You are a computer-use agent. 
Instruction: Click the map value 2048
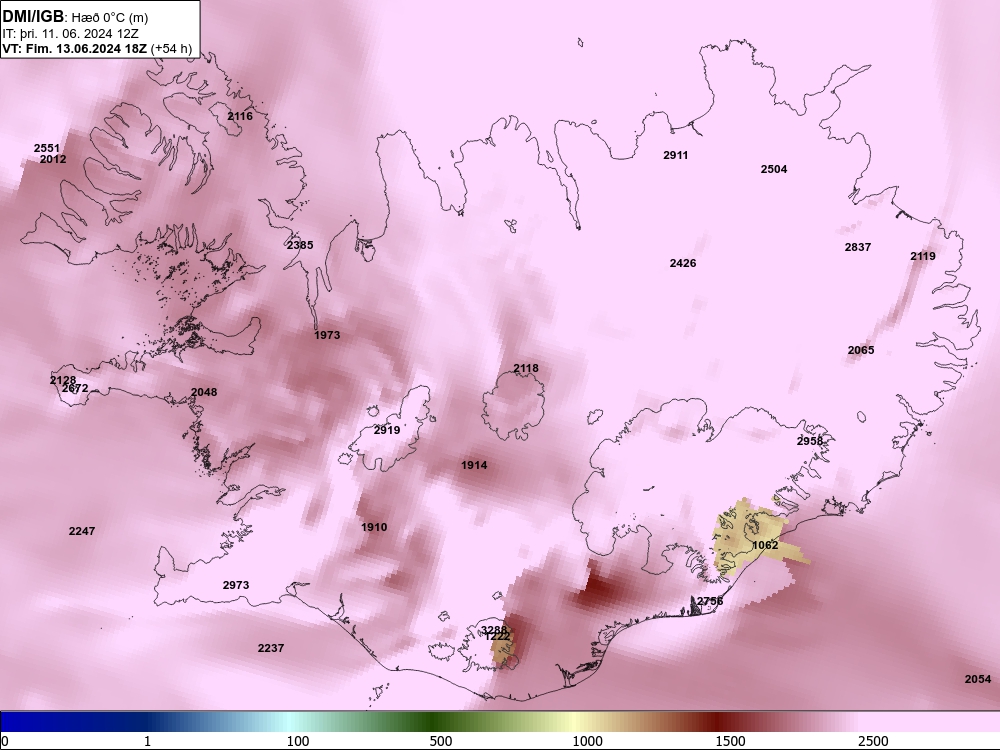click(204, 392)
